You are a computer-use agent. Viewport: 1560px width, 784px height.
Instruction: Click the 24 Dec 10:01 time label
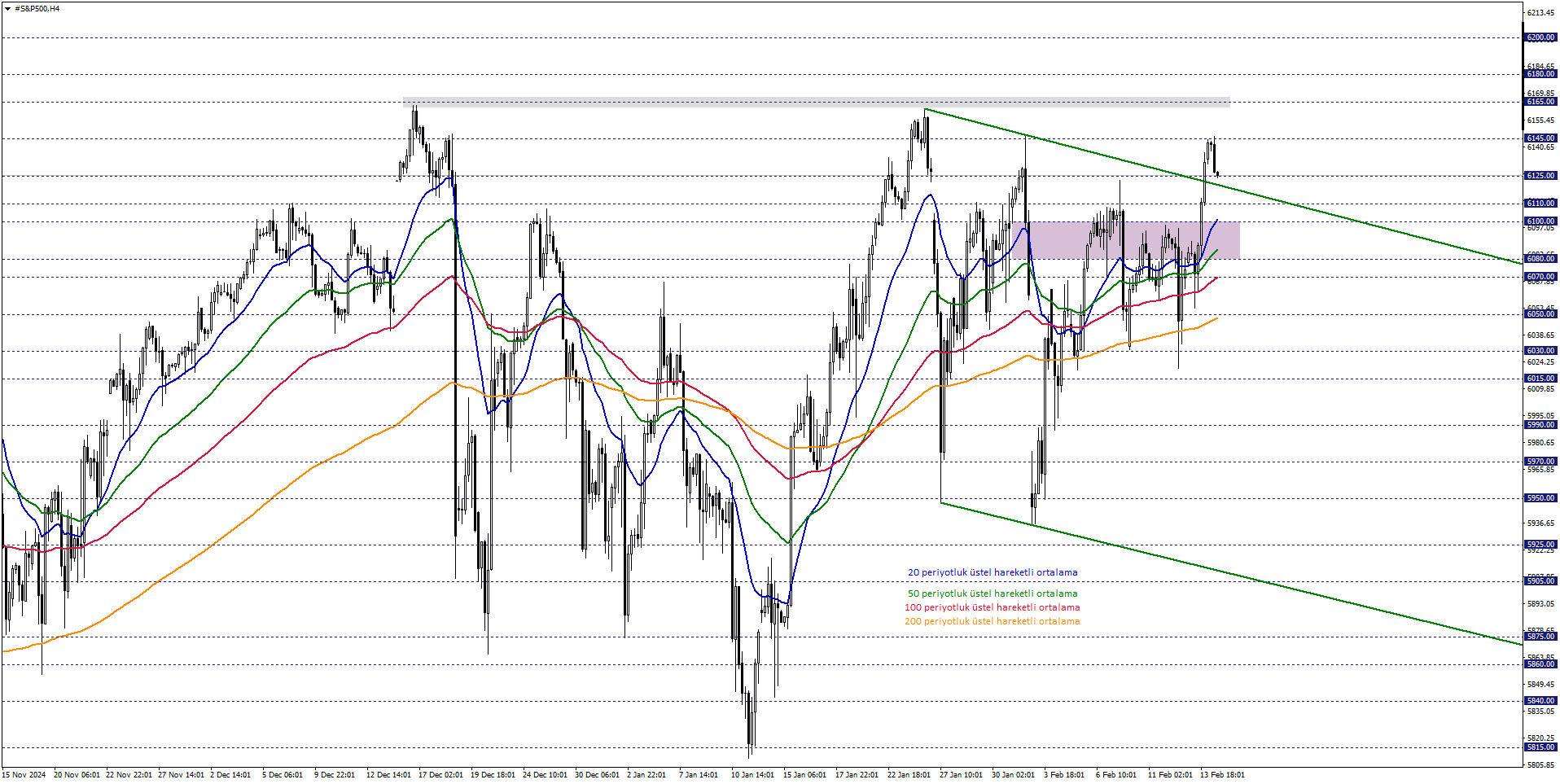coord(545,774)
